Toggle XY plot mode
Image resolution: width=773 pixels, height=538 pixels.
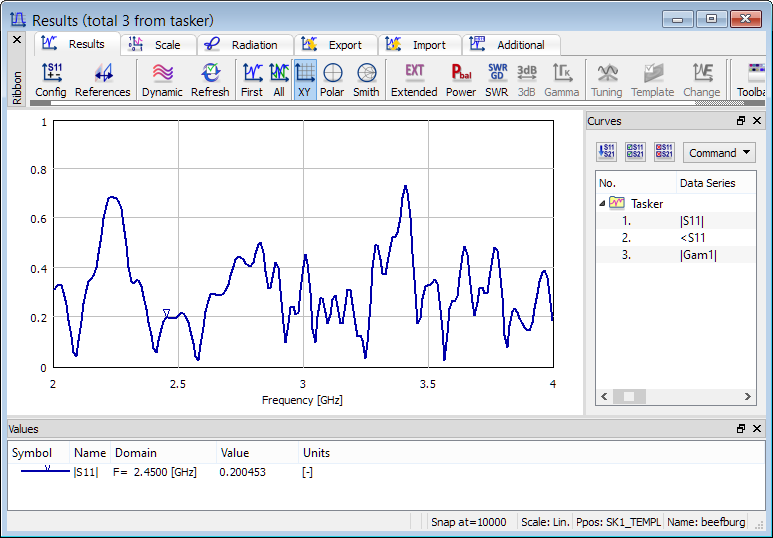305,79
